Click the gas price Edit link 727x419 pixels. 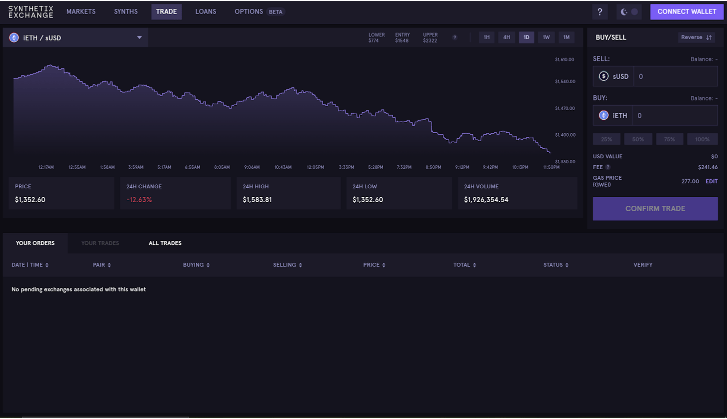tap(711, 181)
